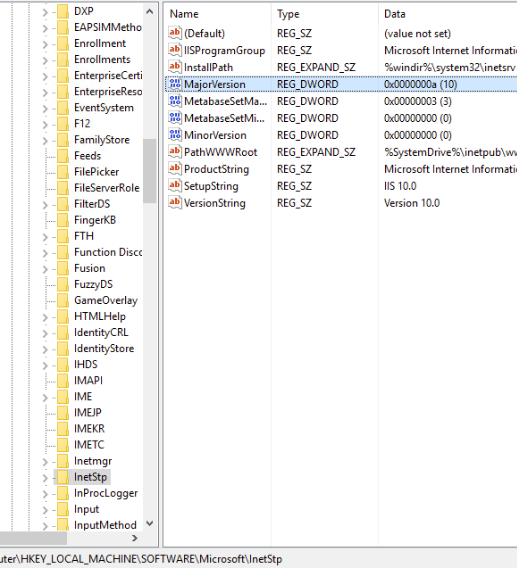Expand the IME key

(45, 398)
